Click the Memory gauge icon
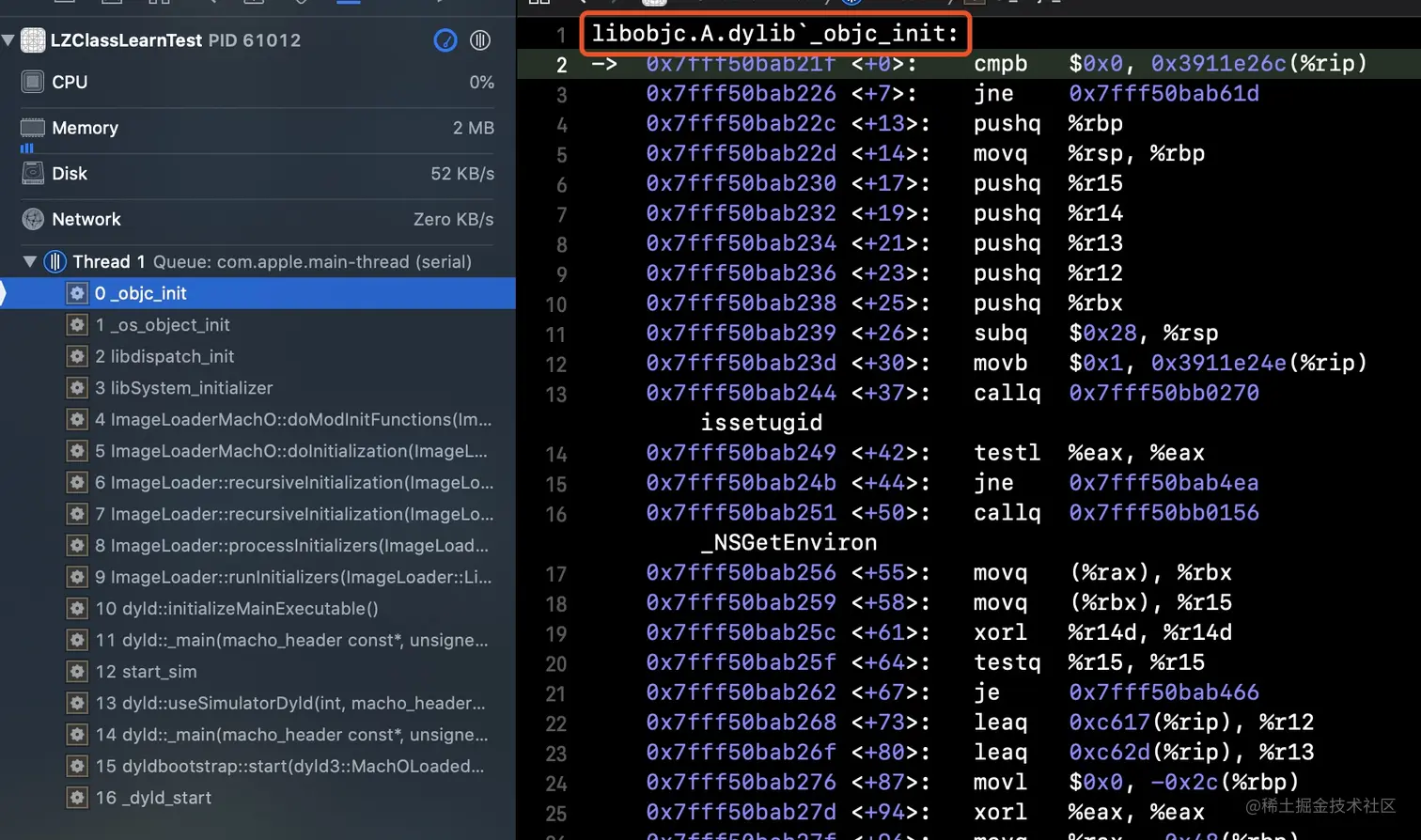Screen dimensions: 1421x840 pos(33,128)
